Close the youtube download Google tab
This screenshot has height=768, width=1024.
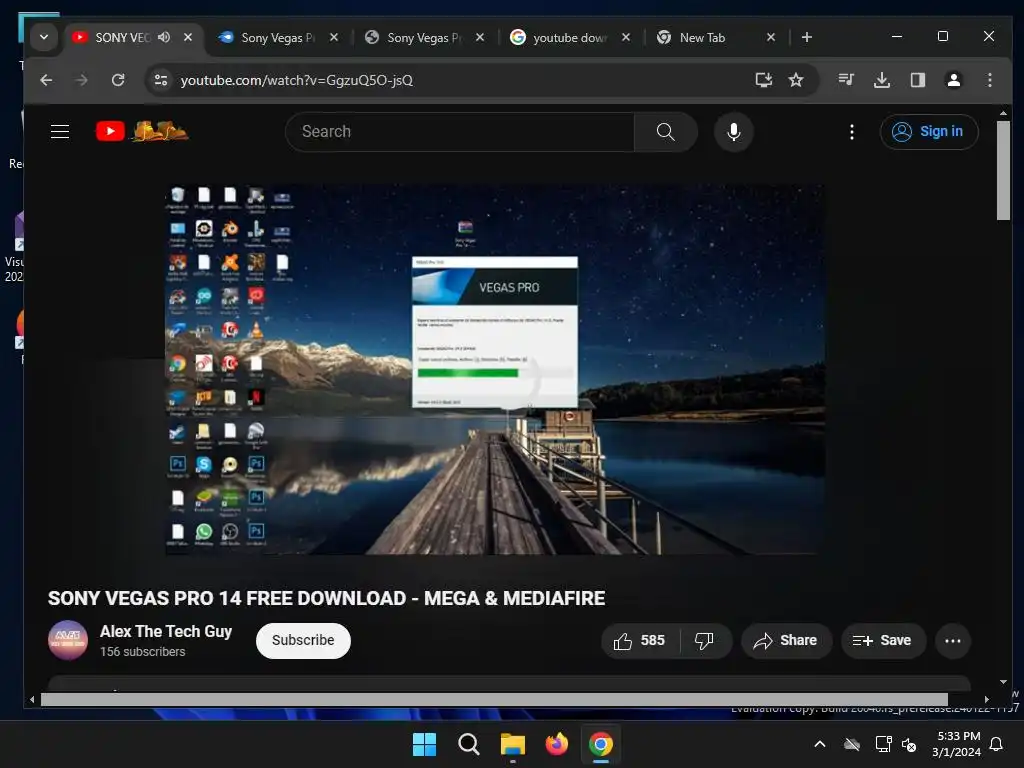626,37
